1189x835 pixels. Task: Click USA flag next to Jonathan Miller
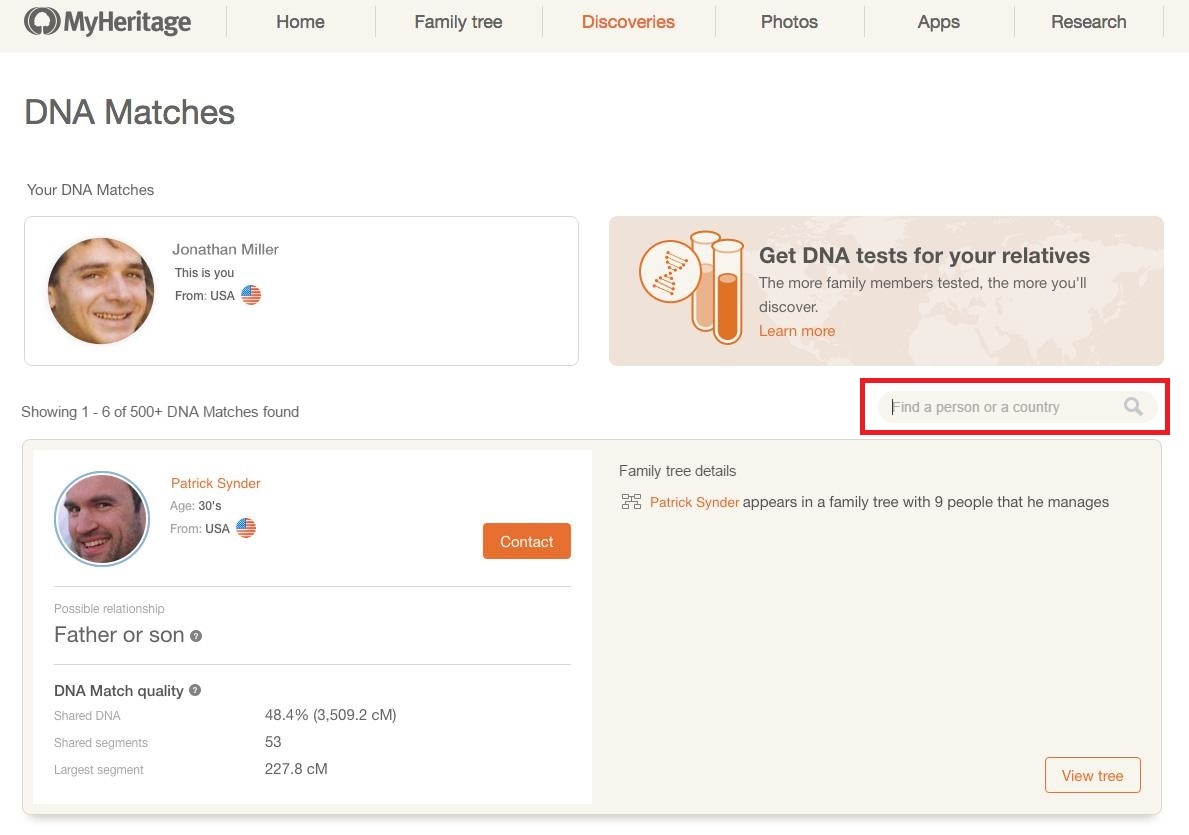[251, 296]
